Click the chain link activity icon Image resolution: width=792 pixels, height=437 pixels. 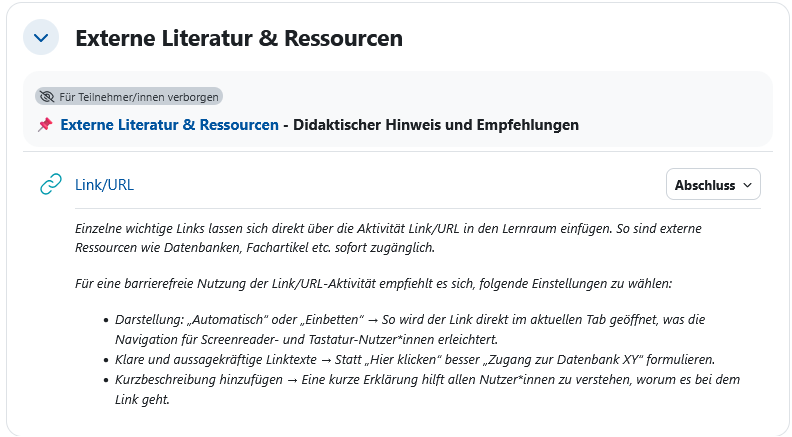pyautogui.click(x=50, y=184)
